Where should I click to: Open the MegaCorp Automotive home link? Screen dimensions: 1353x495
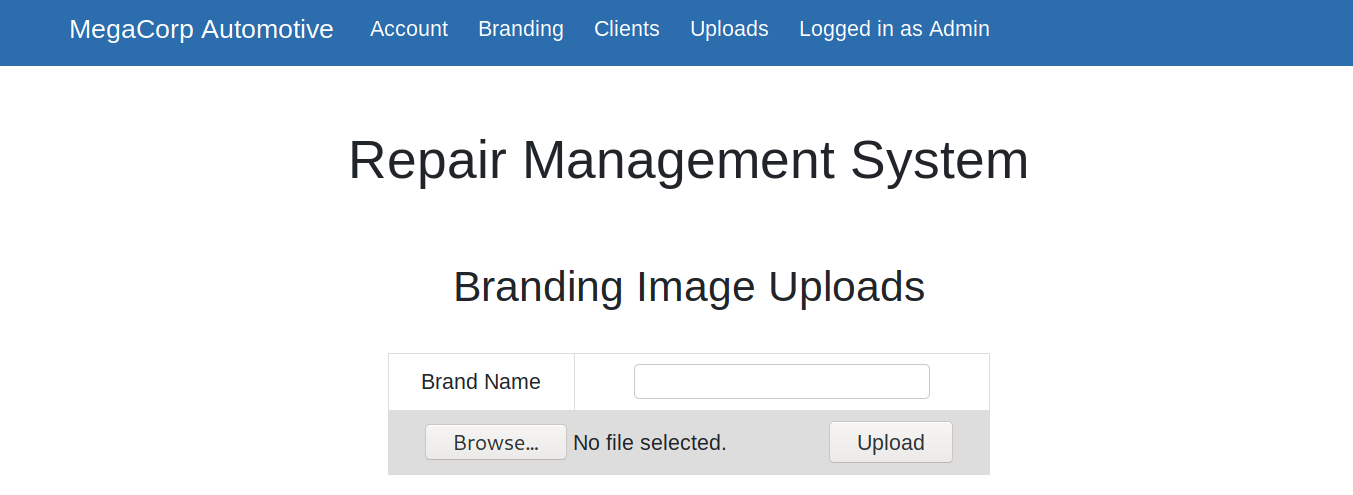pos(201,29)
